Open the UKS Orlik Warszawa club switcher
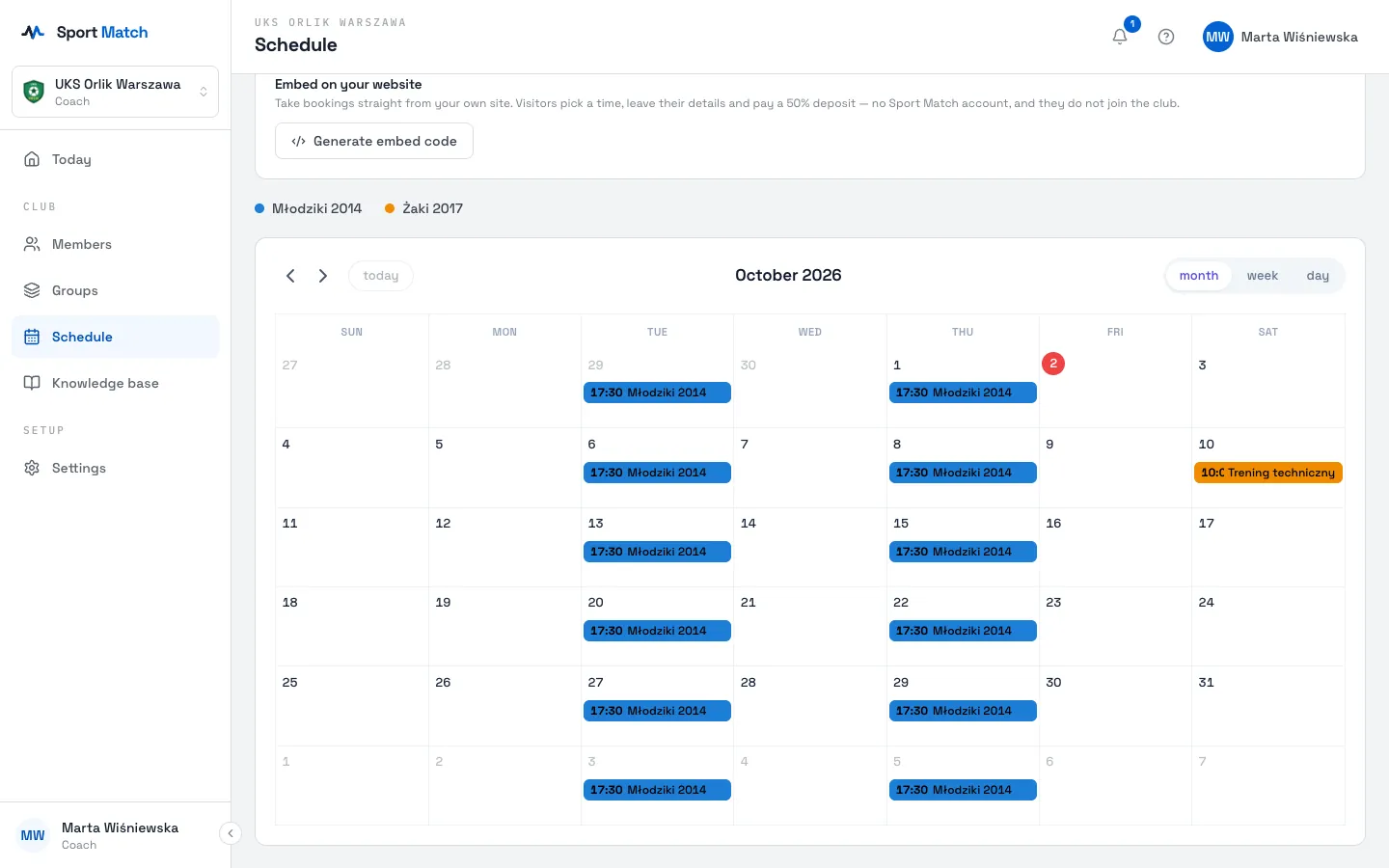This screenshot has height=868, width=1389. pos(115,92)
